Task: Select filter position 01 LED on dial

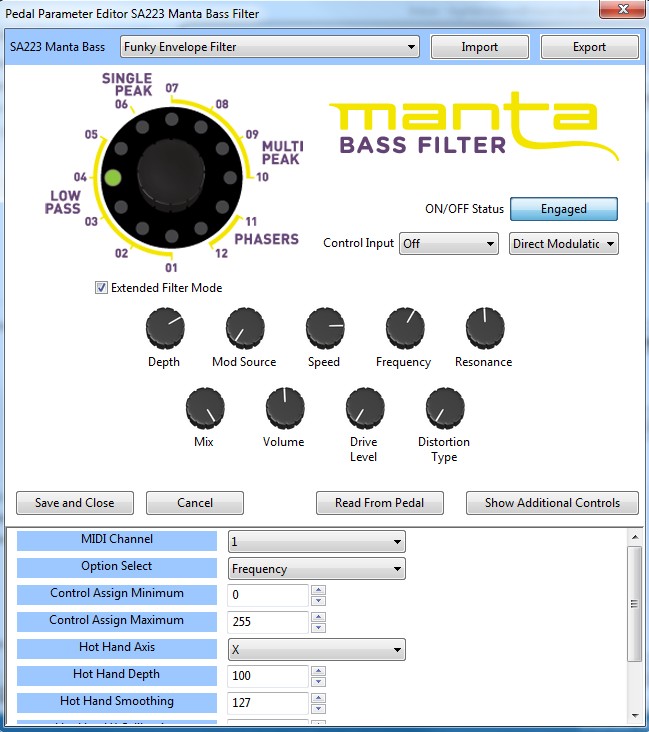Action: [x=171, y=236]
